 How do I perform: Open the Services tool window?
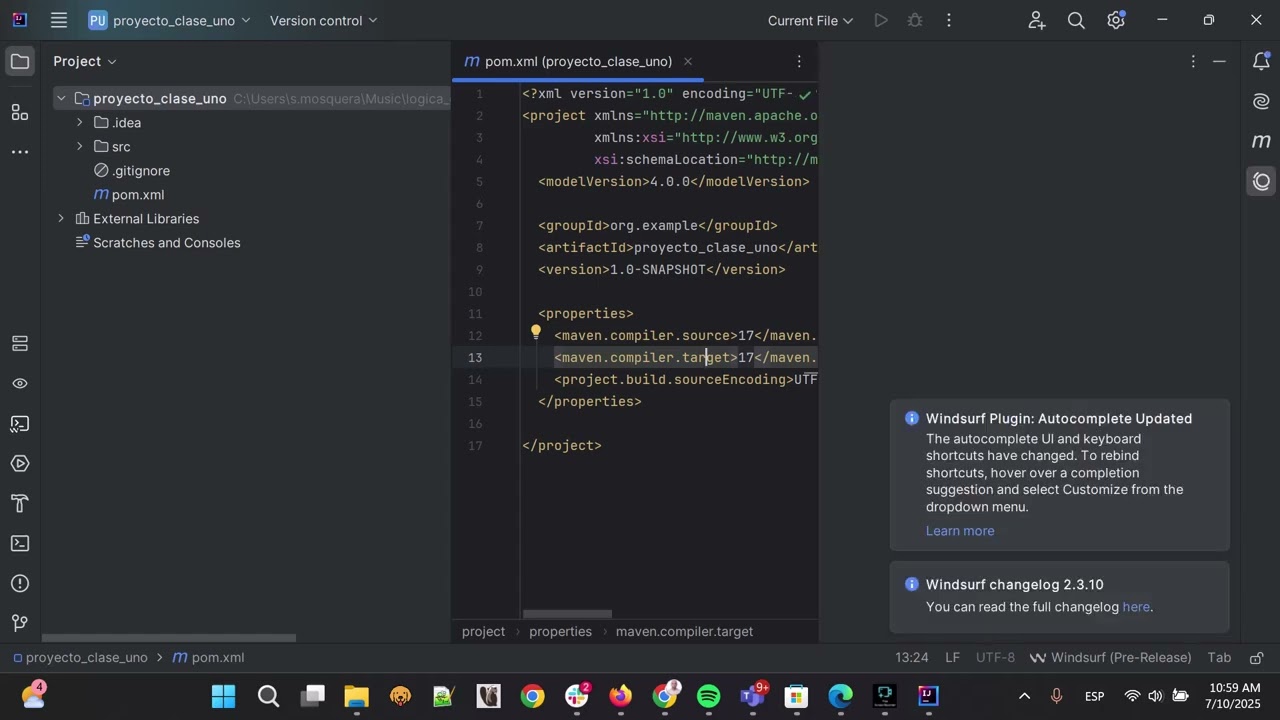pyautogui.click(x=20, y=463)
